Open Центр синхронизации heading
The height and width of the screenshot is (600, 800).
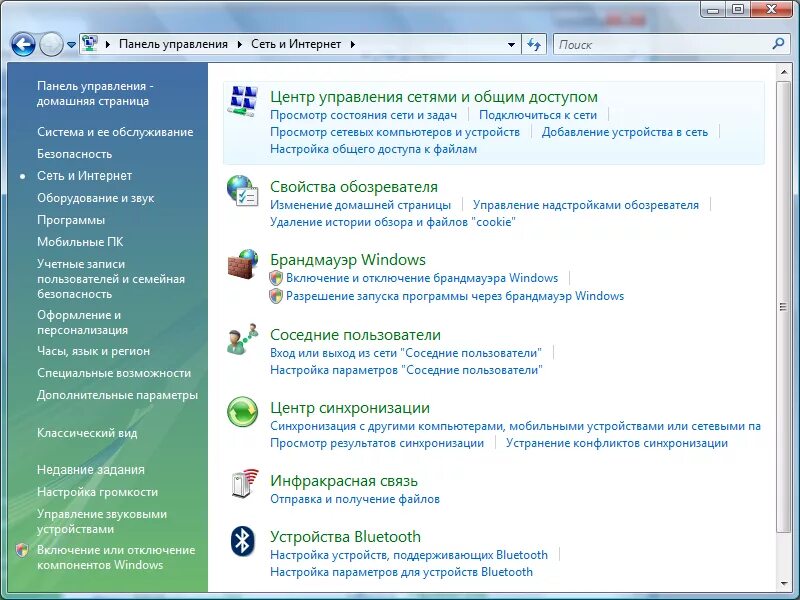[350, 408]
